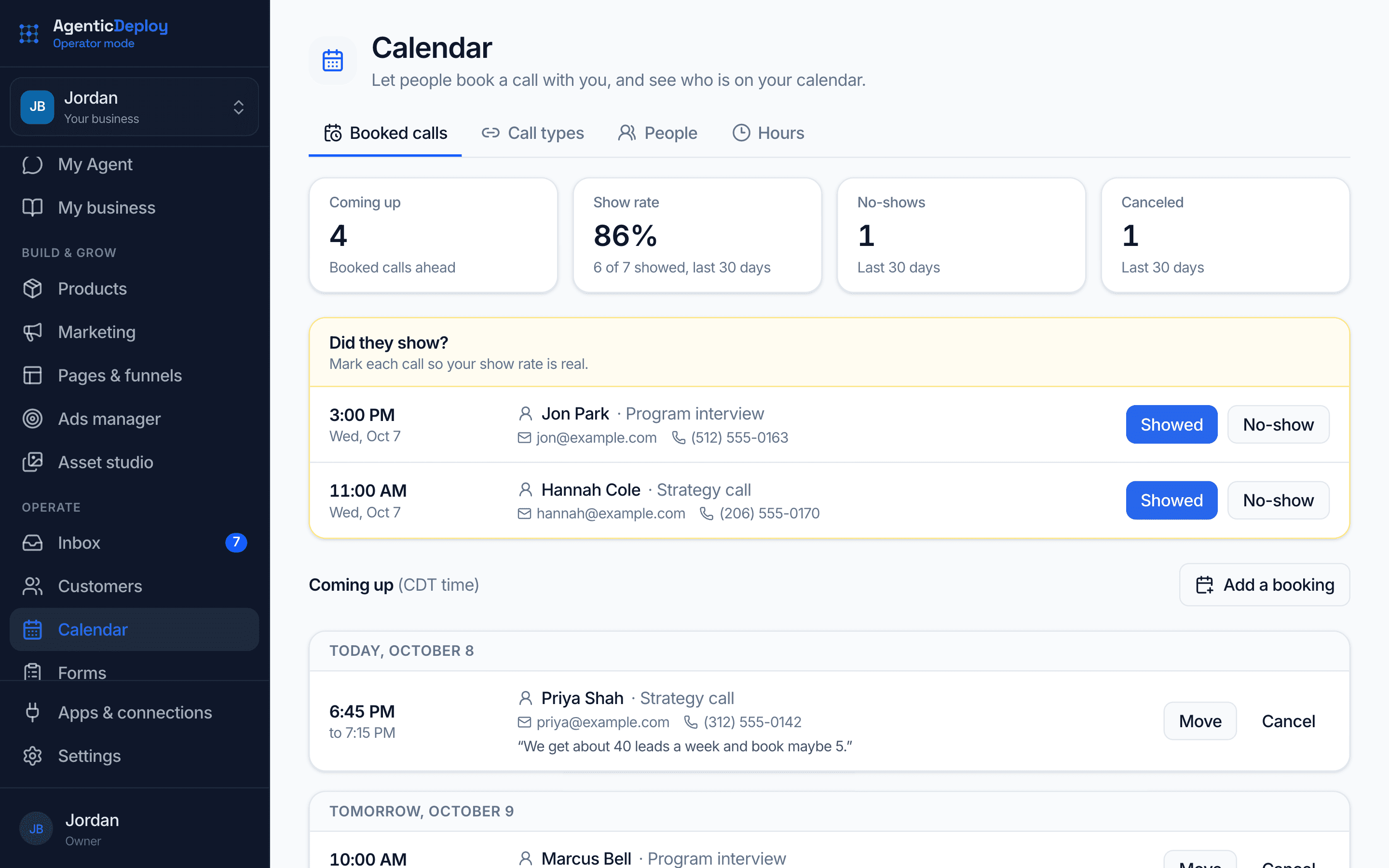Open Settings in the sidebar

coord(134,756)
